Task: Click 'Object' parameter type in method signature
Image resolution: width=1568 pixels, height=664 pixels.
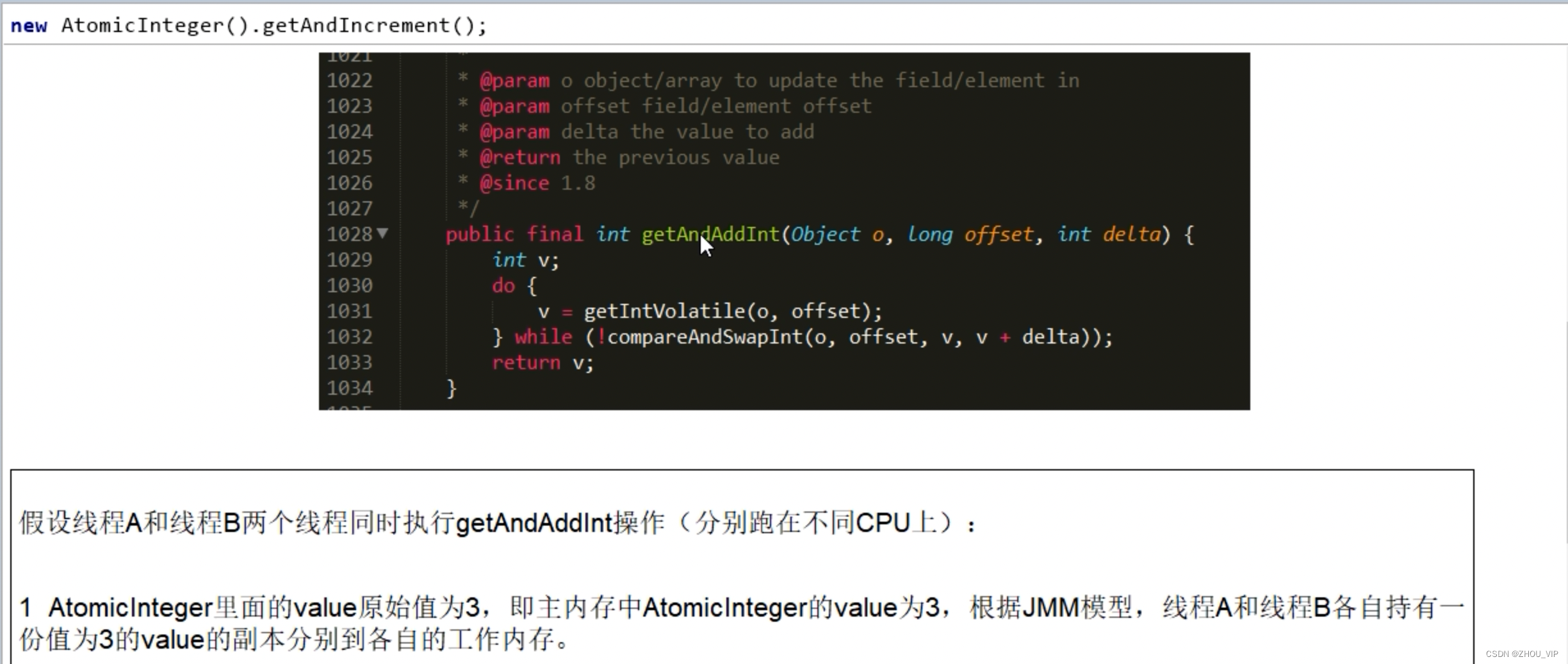Action: 825,235
